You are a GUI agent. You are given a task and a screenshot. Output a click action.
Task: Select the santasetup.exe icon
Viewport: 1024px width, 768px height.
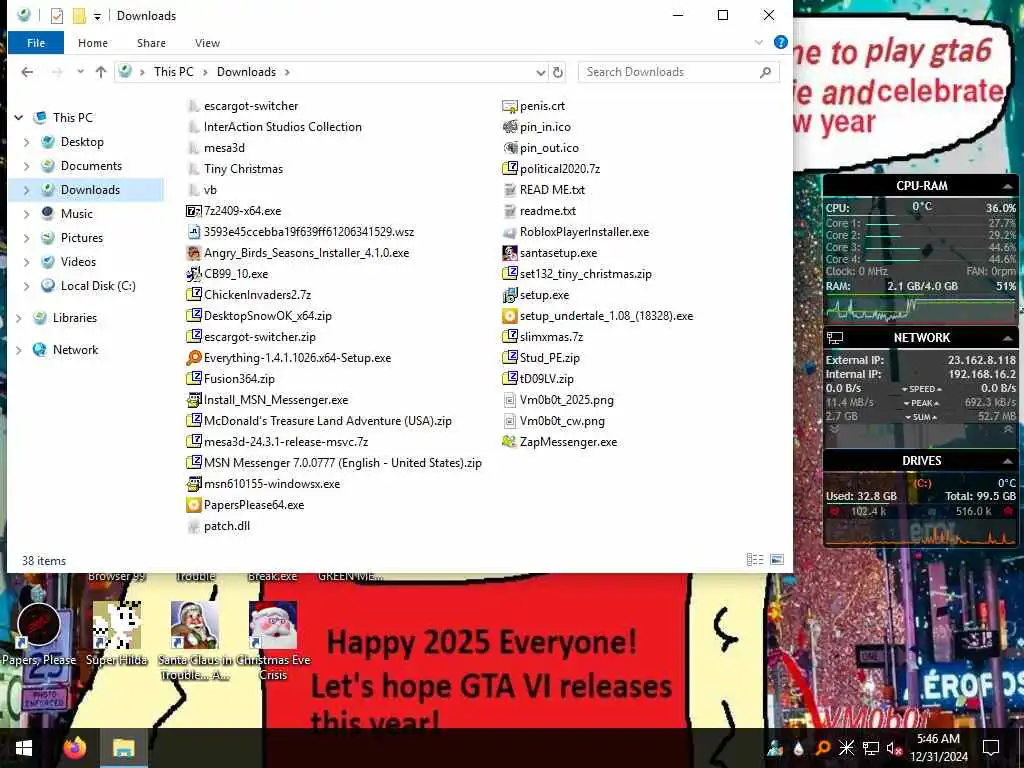[x=509, y=253]
